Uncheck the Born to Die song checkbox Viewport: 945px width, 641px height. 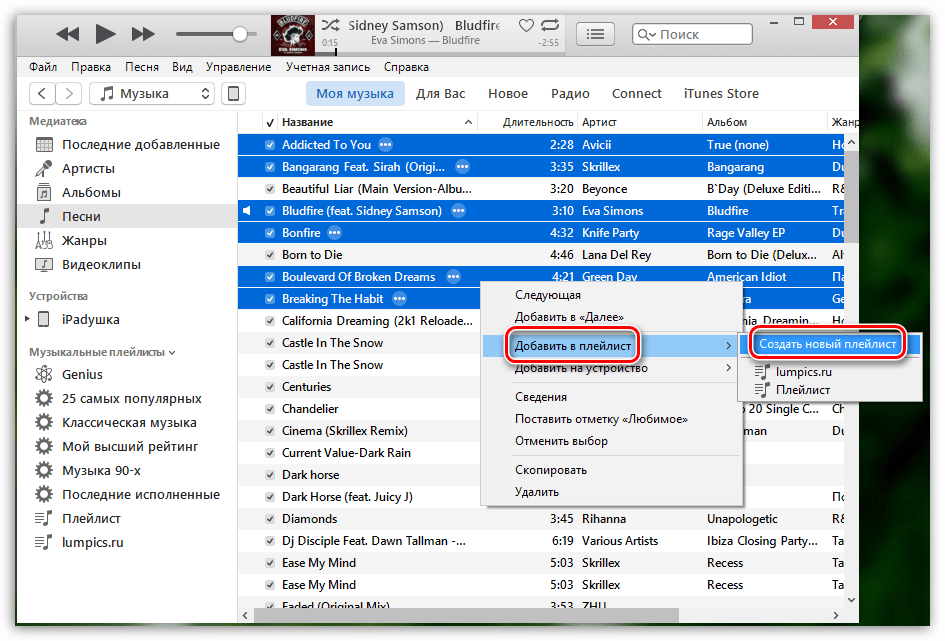click(x=269, y=255)
